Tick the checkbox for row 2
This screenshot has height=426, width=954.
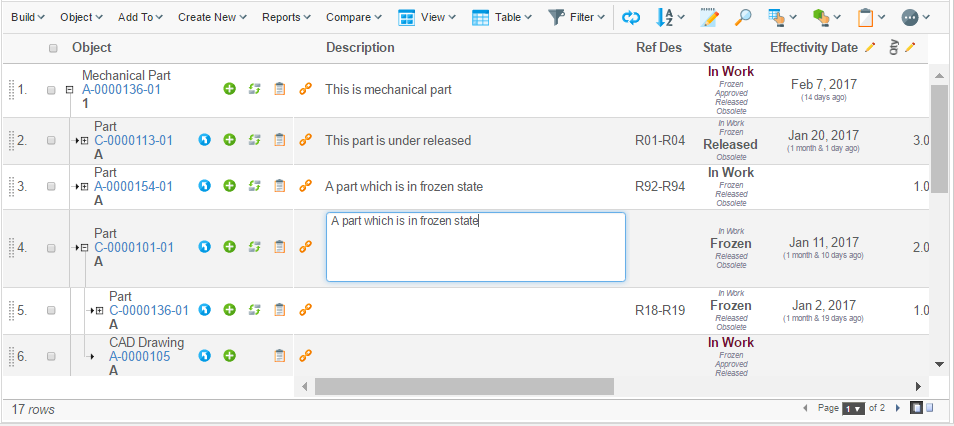[52, 141]
